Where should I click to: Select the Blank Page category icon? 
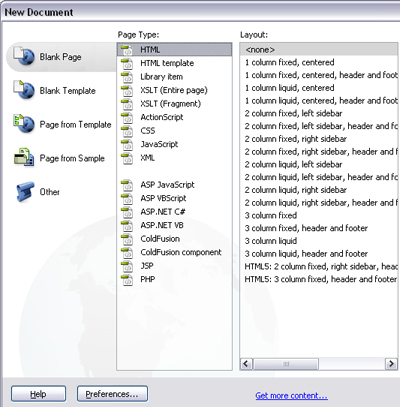coord(24,56)
